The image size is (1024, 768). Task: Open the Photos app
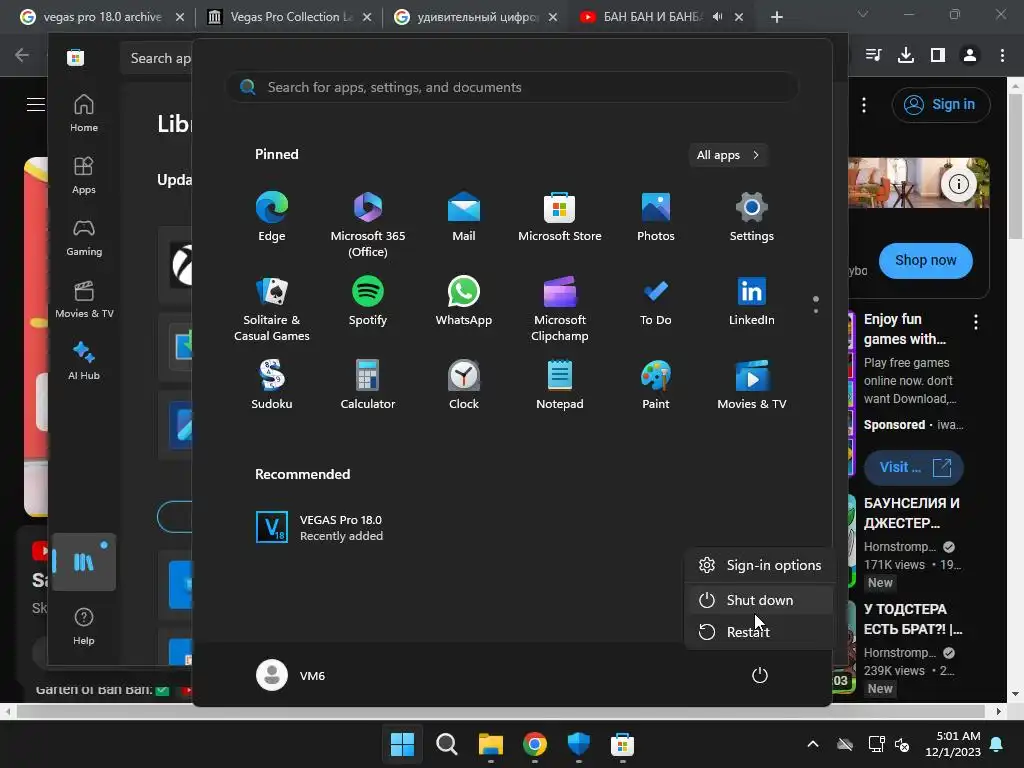click(656, 217)
